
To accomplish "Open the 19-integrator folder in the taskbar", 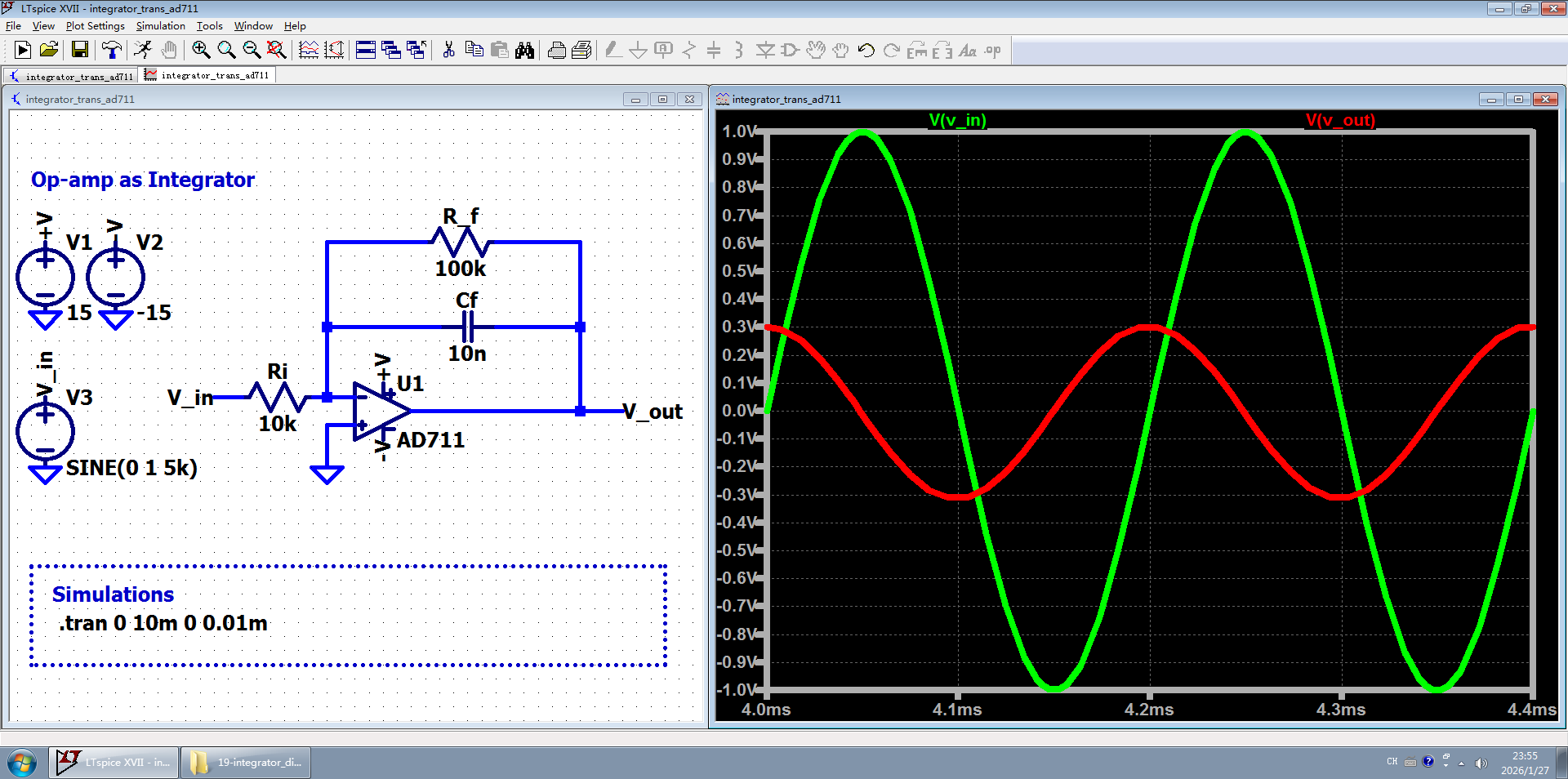I will click(x=246, y=763).
